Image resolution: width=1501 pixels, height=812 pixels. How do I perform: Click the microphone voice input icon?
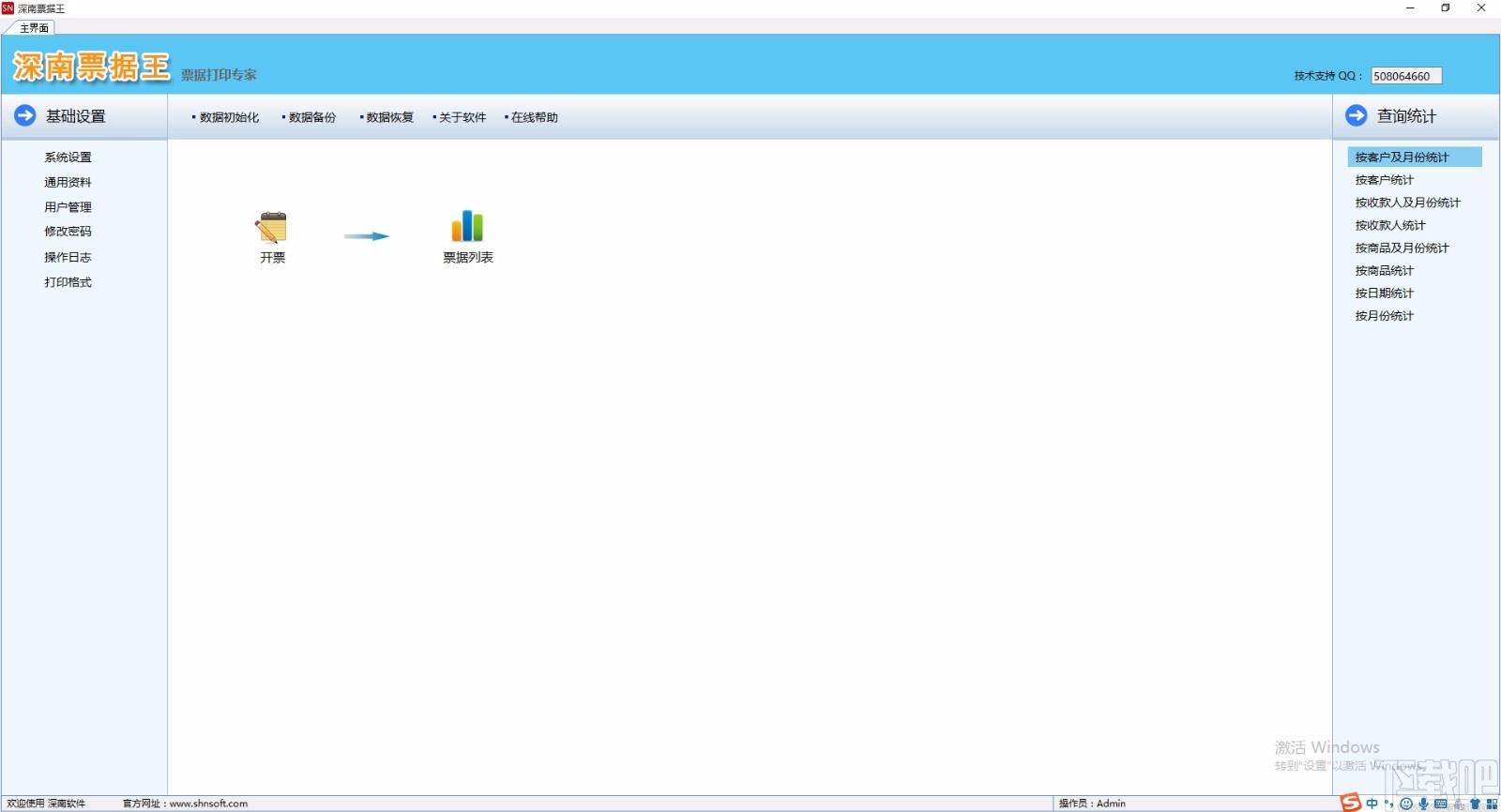(x=1423, y=804)
